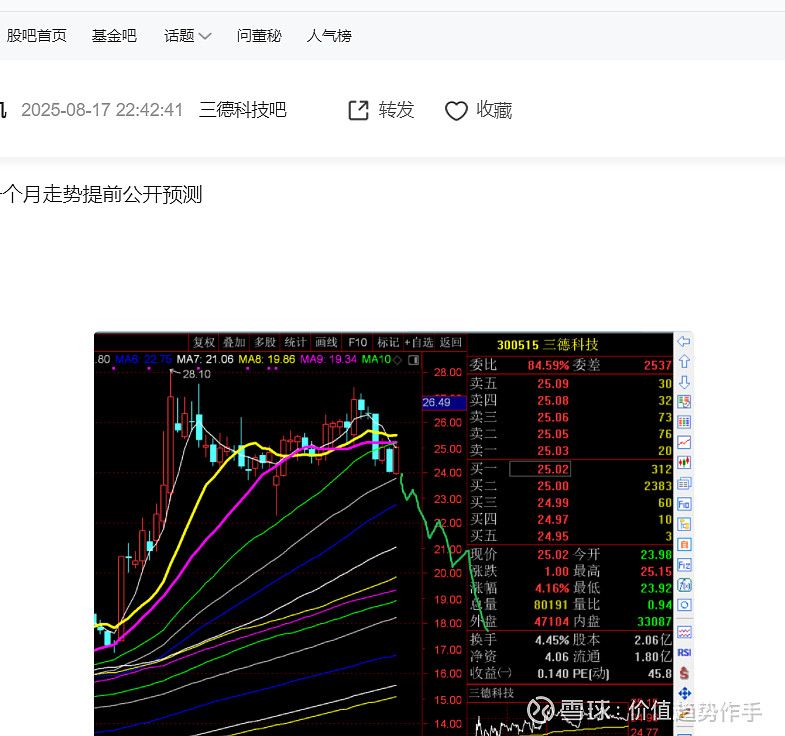Screen dimensions: 785x736
Task: Click the 涨幅 value 4.16%
Action: pyautogui.click(x=552, y=588)
